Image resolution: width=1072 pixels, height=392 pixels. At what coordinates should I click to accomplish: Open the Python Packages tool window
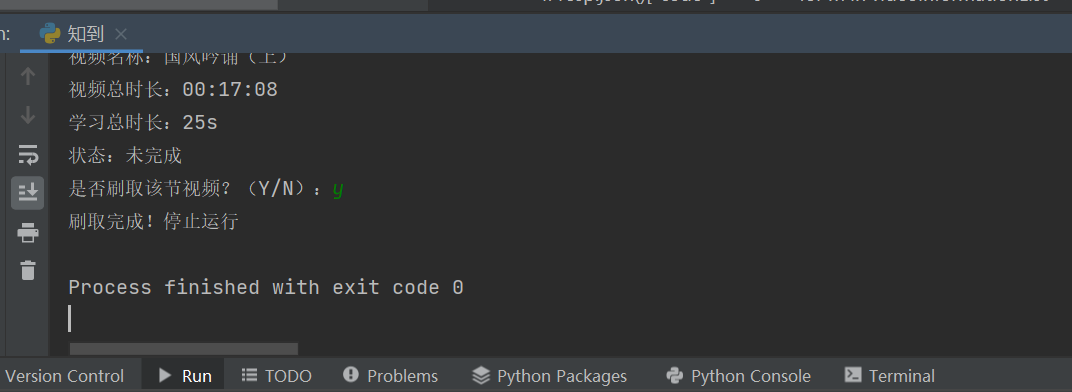pyautogui.click(x=549, y=376)
